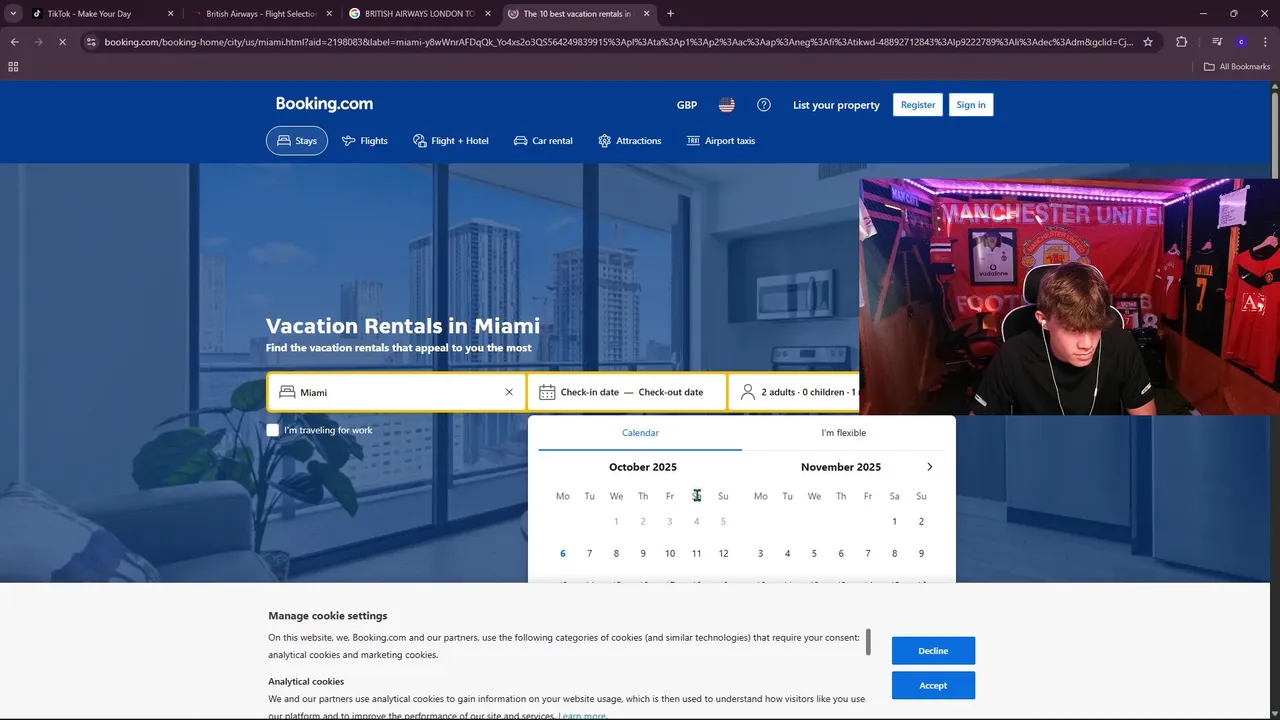The height and width of the screenshot is (720, 1280).
Task: Open the help question mark icon
Action: point(764,105)
